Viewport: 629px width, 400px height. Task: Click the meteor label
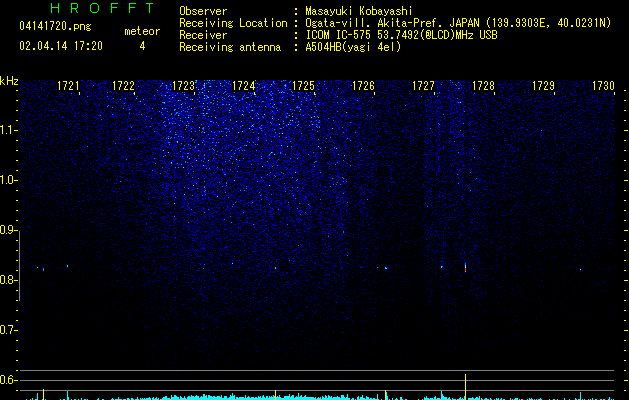click(x=142, y=31)
